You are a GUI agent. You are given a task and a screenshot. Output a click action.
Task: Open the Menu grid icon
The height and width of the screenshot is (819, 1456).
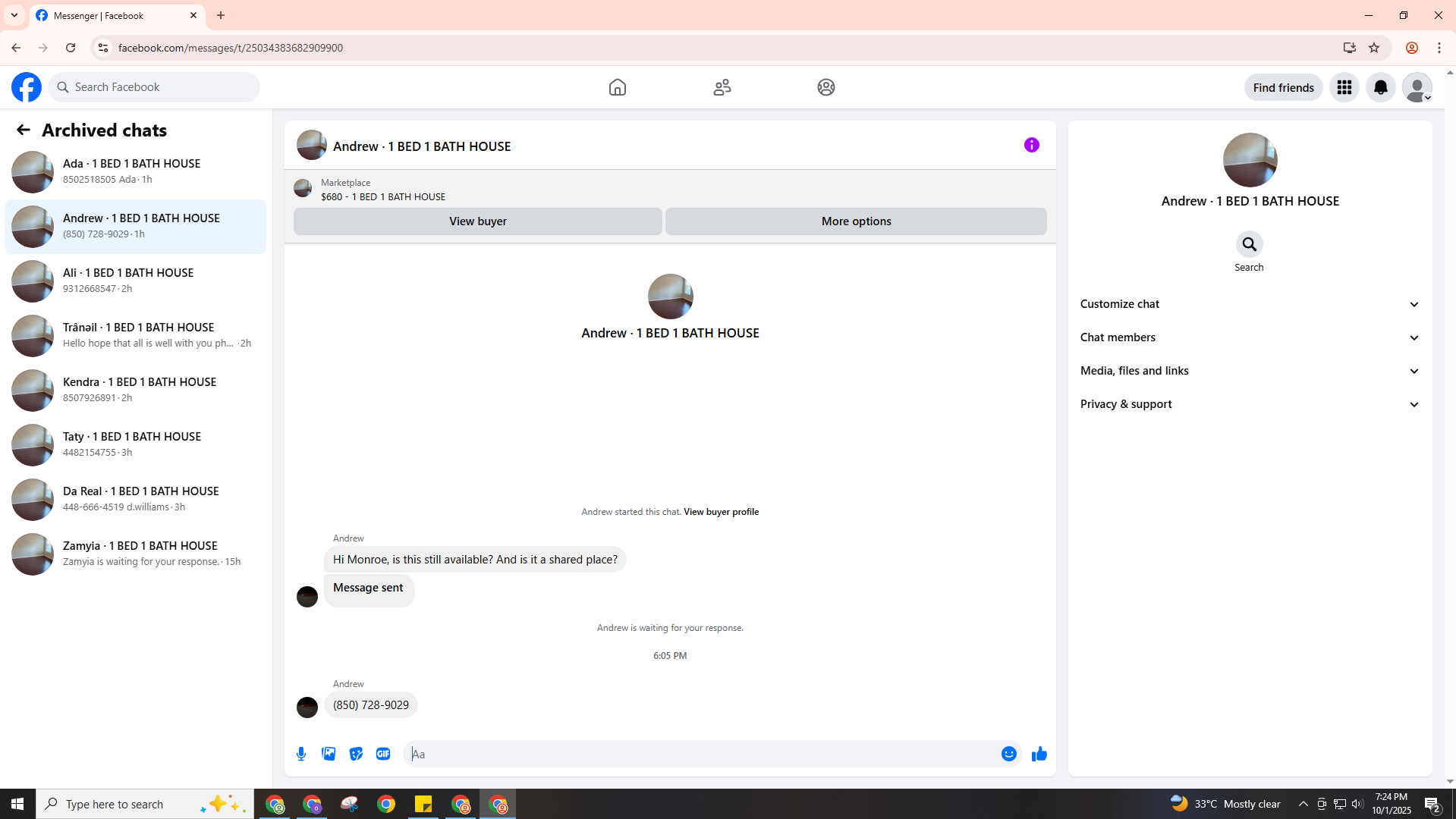point(1344,87)
